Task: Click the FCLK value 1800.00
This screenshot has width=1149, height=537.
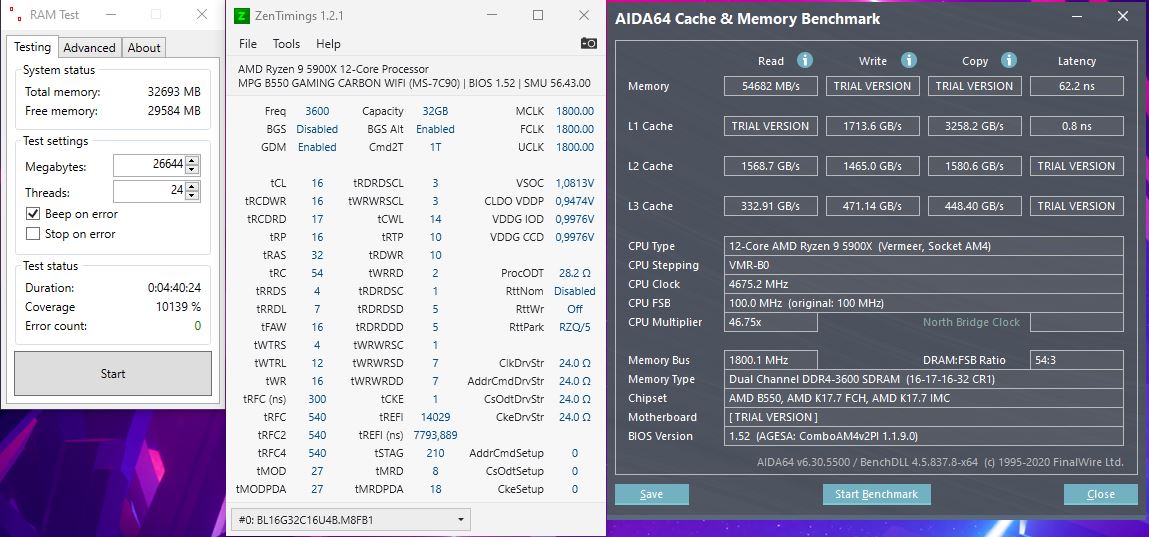Action: pos(574,129)
